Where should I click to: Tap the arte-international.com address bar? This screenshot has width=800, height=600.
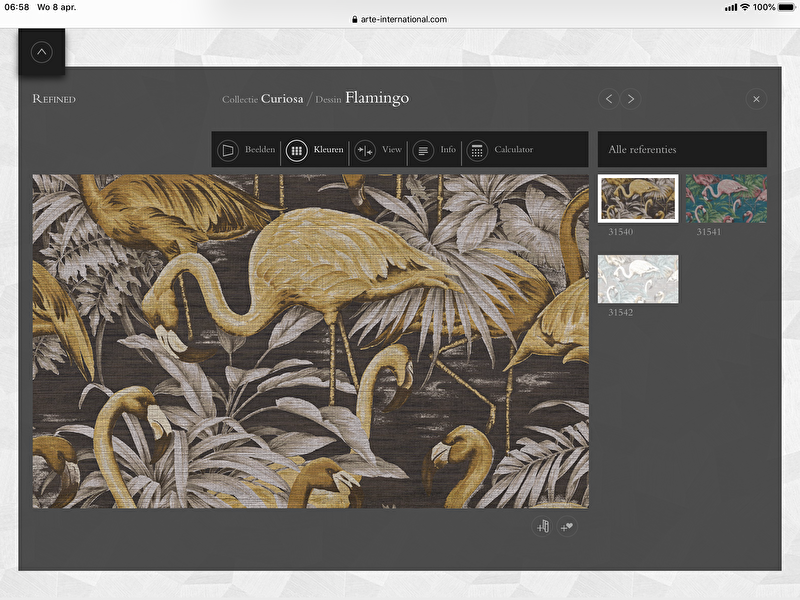pos(399,19)
